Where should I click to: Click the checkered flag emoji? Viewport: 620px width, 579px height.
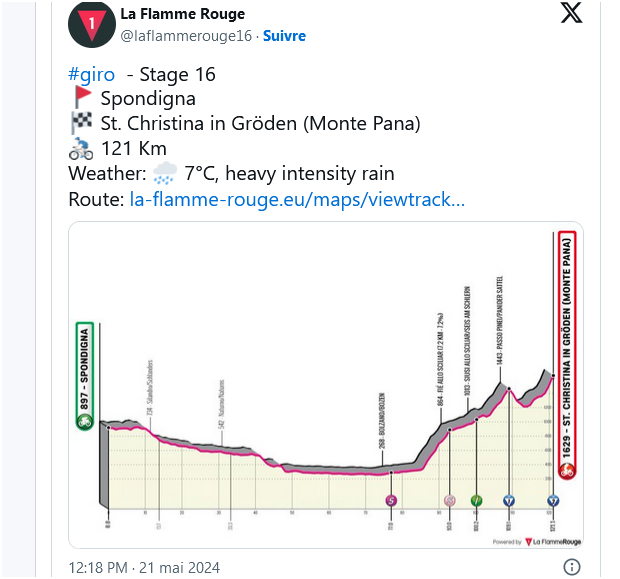83,123
